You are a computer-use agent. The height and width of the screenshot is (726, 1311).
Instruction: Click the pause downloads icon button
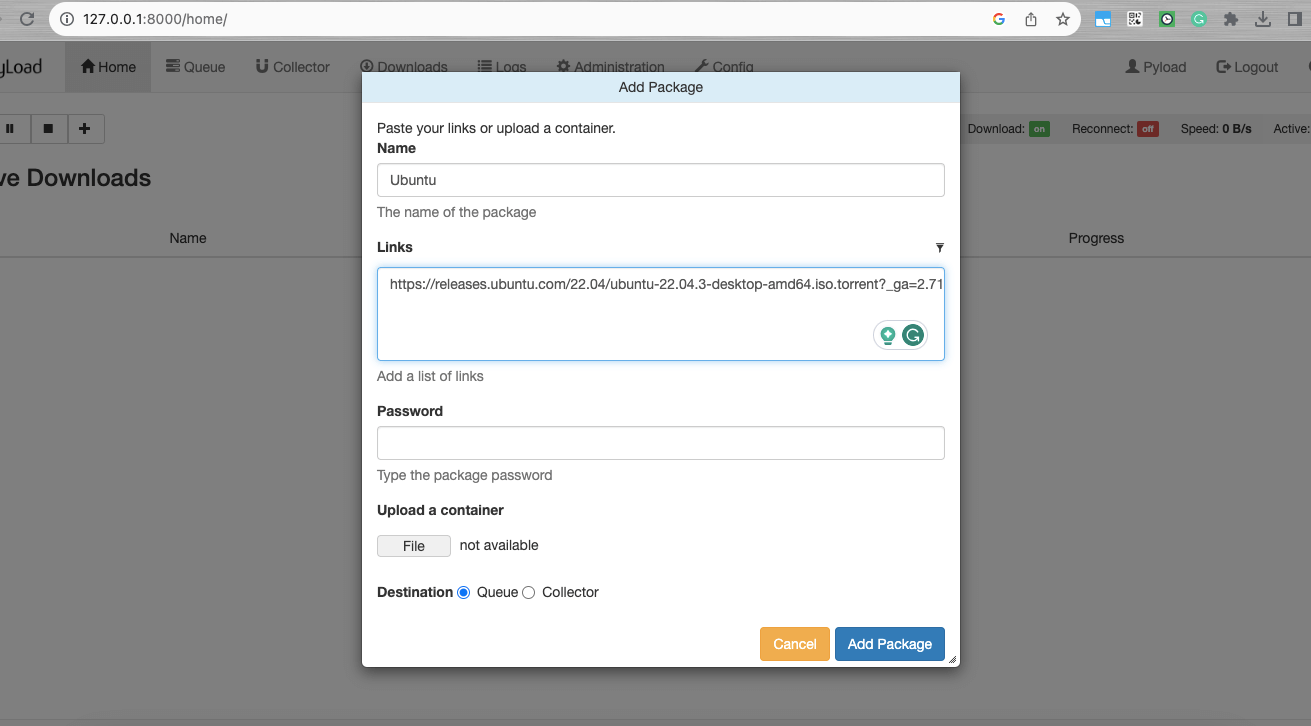click(11, 128)
